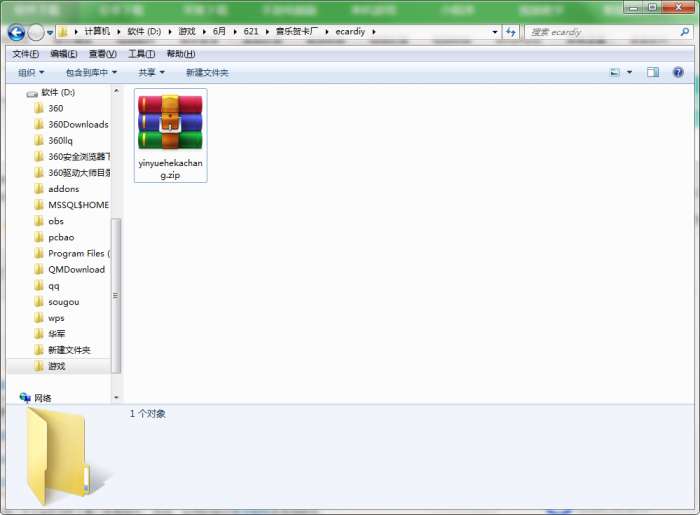This screenshot has width=700, height=515.
Task: Open the 编辑(E) menu
Action: pos(64,54)
